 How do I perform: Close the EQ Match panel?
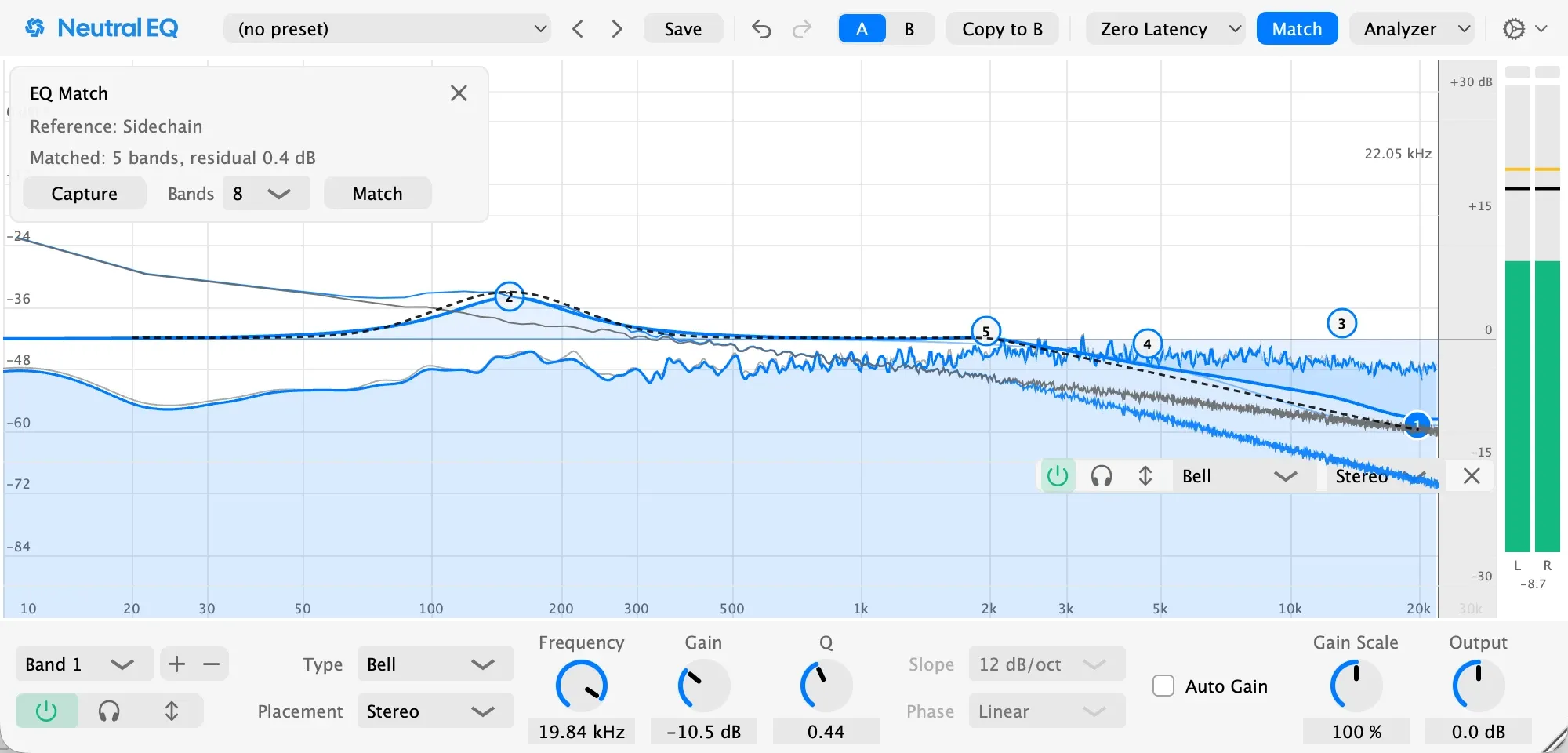pyautogui.click(x=459, y=93)
